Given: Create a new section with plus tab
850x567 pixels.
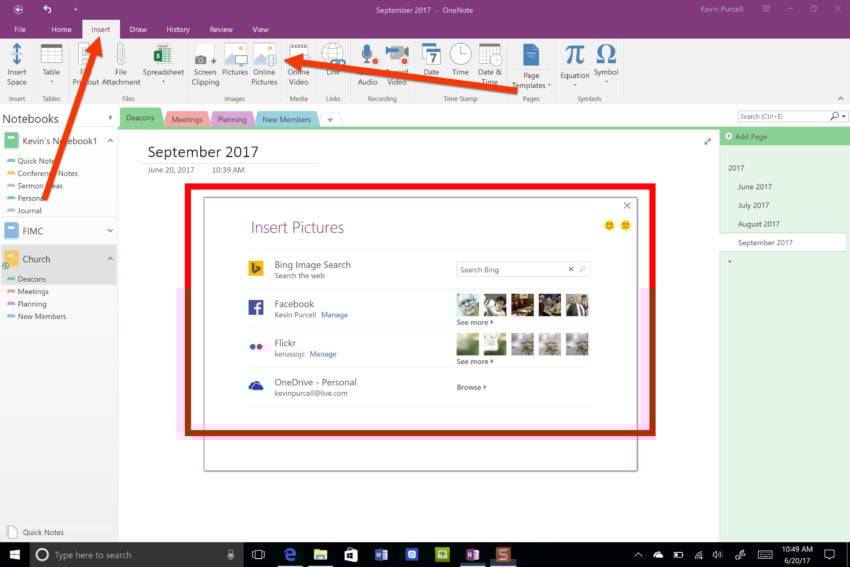Looking at the screenshot, I should (330, 119).
